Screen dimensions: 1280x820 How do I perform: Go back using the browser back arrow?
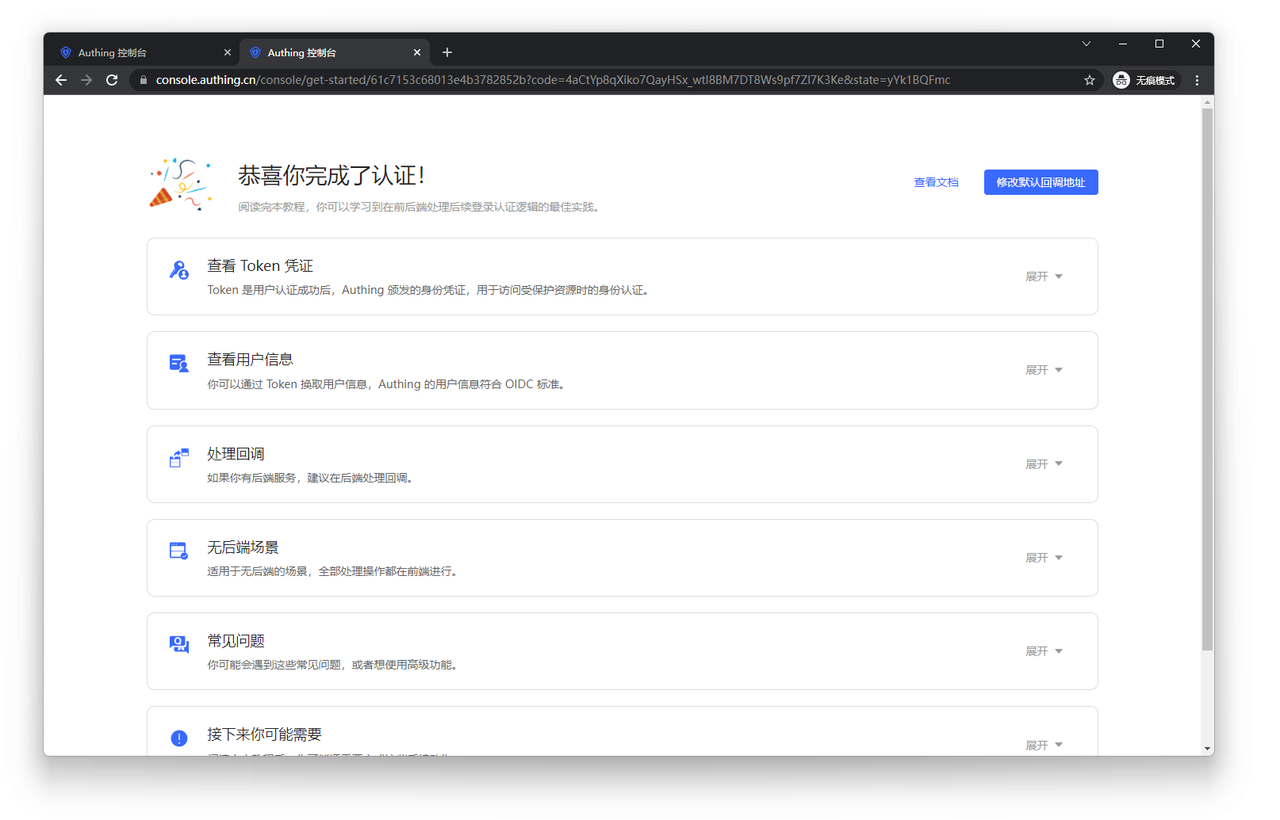[x=61, y=80]
